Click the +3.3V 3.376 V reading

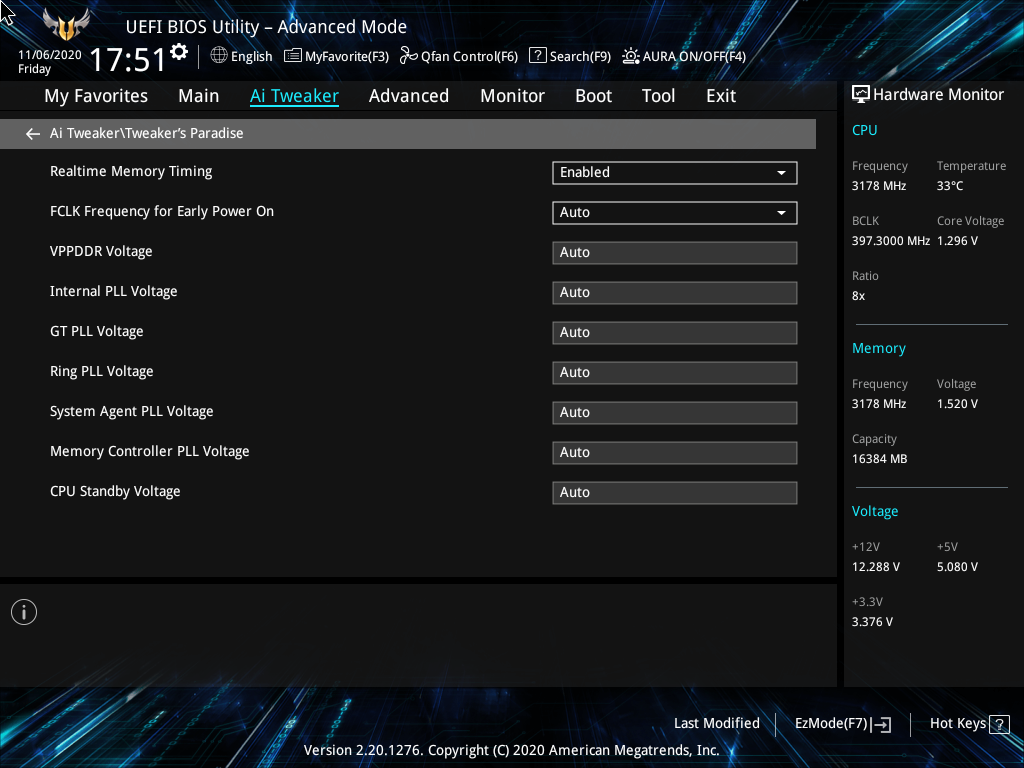point(872,622)
